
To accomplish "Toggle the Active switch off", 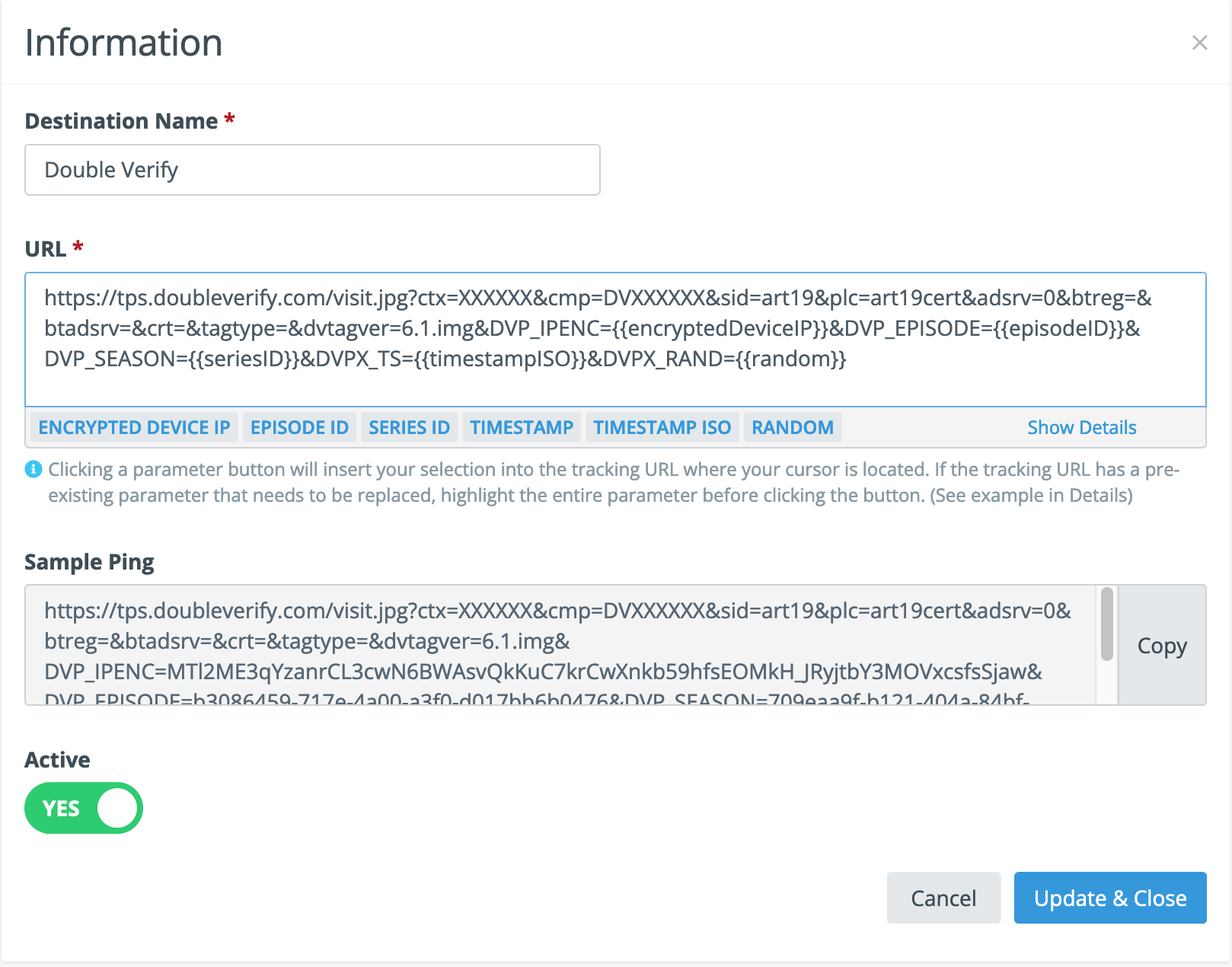I will (x=84, y=808).
